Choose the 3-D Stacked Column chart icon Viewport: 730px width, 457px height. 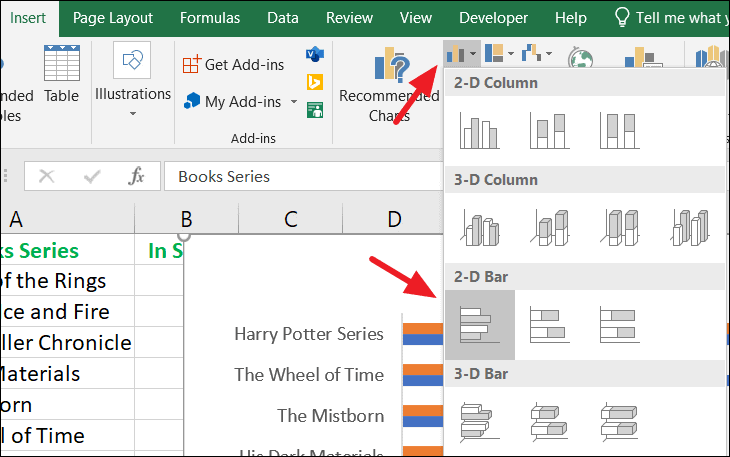tap(550, 228)
